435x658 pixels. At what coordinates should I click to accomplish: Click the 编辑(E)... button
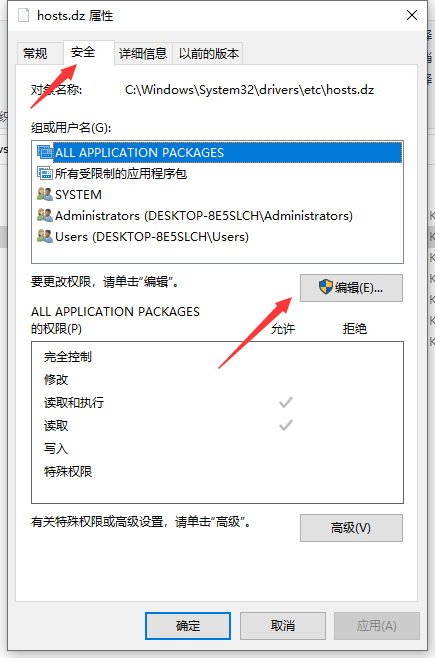coord(351,288)
